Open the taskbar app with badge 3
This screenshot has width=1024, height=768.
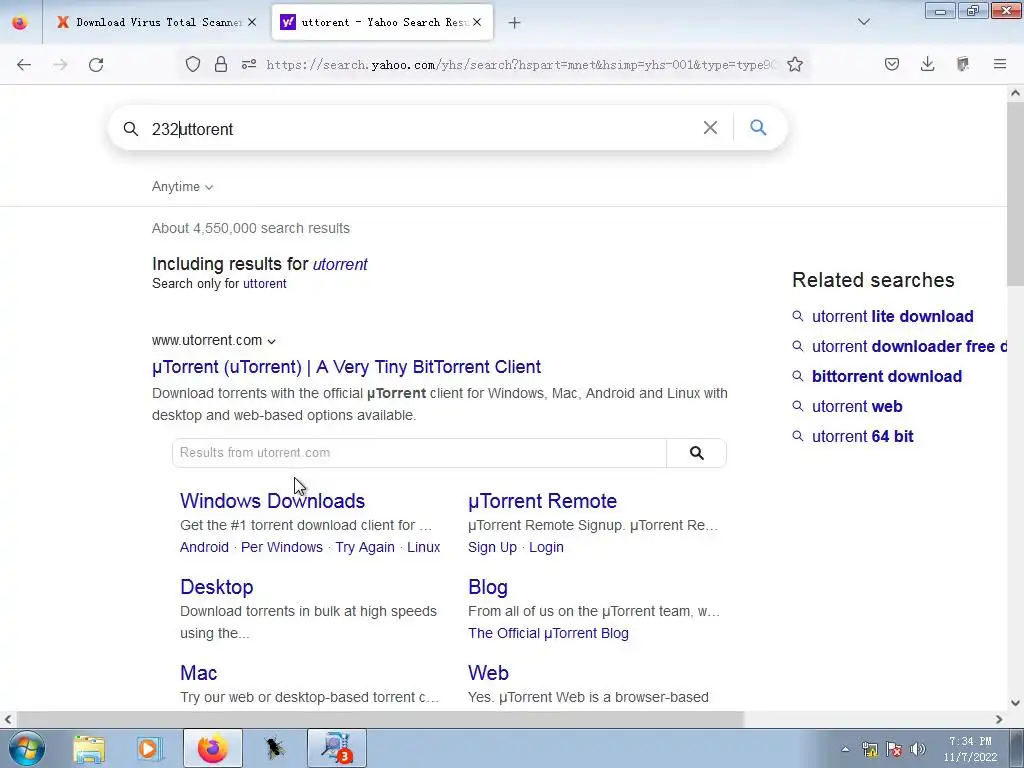pyautogui.click(x=336, y=748)
